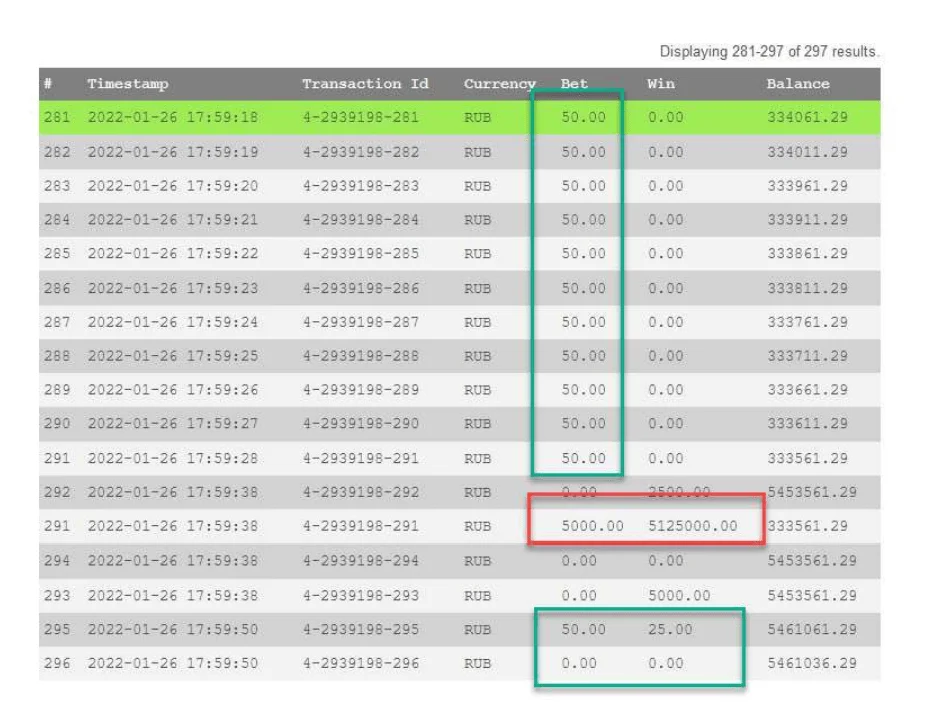The image size is (928, 708).
Task: Open transaction 4-2939198-286
Action: point(360,288)
